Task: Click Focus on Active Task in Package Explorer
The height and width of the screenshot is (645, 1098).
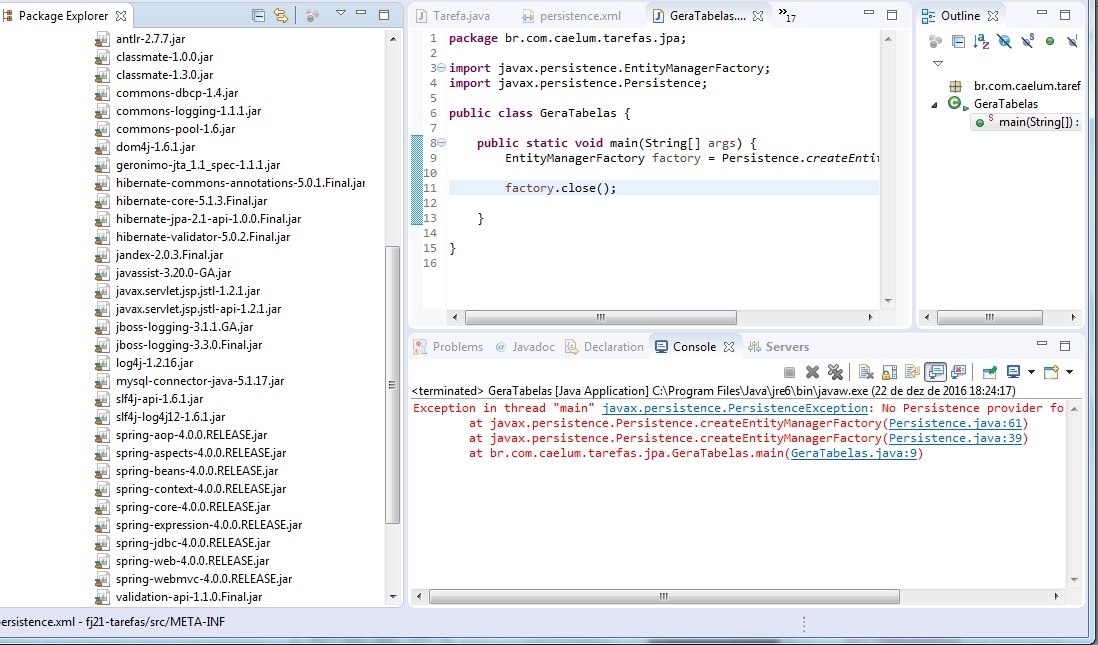Action: click(312, 15)
